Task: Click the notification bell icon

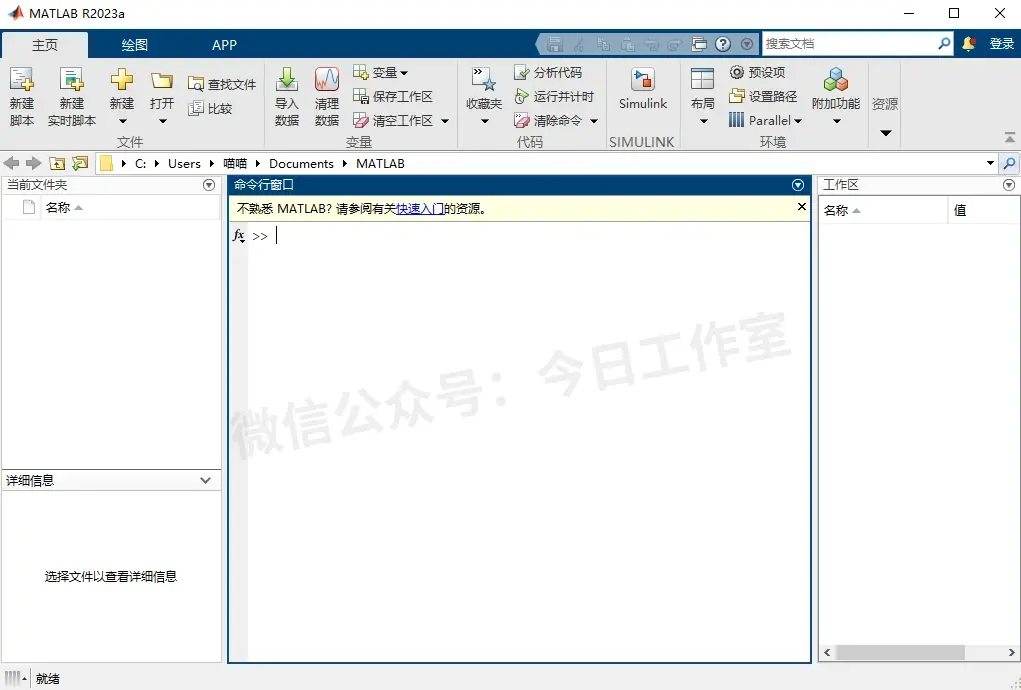Action: coord(969,44)
